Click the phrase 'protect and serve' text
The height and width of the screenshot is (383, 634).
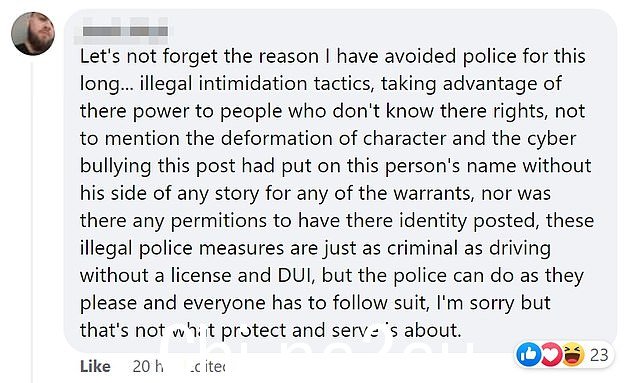pos(298,330)
